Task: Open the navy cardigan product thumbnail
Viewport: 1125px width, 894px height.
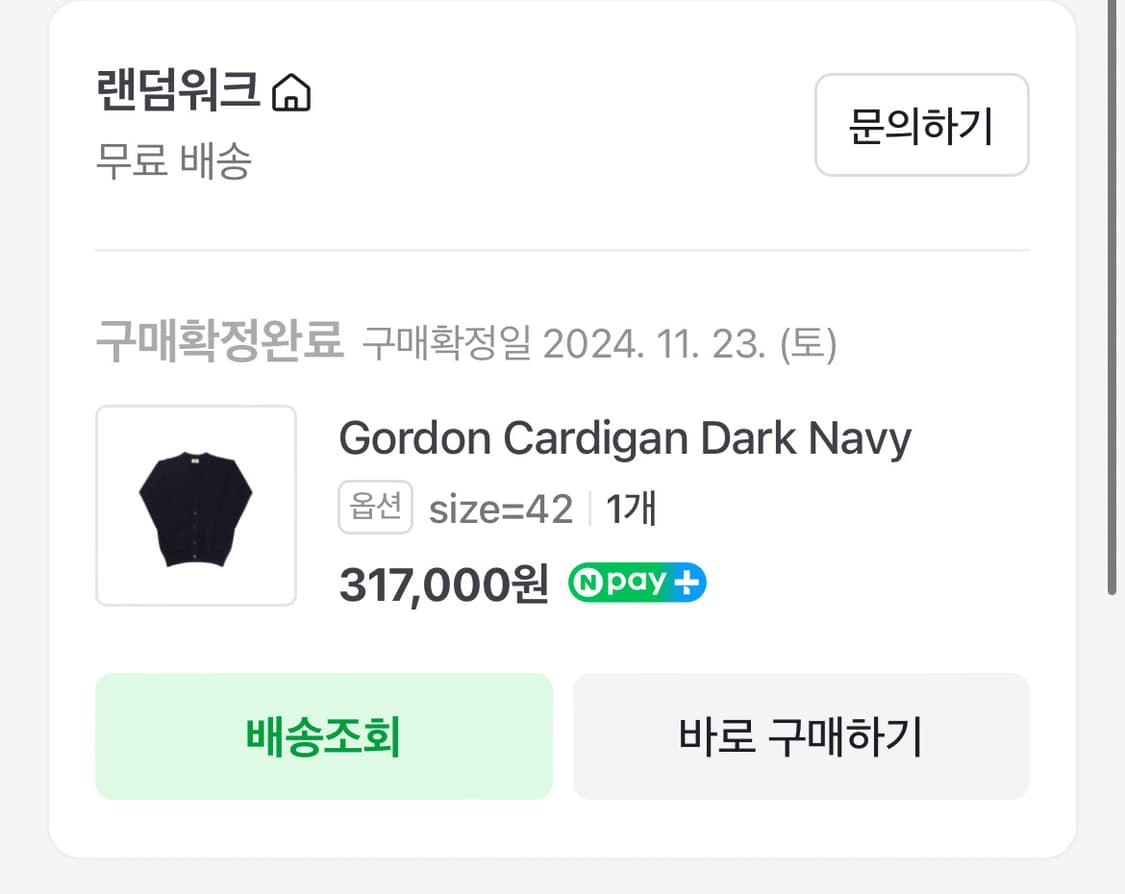Action: click(x=196, y=505)
